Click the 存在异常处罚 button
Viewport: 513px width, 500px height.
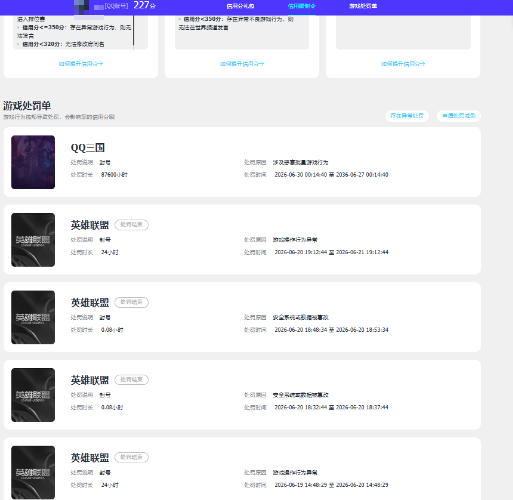pyautogui.click(x=407, y=116)
